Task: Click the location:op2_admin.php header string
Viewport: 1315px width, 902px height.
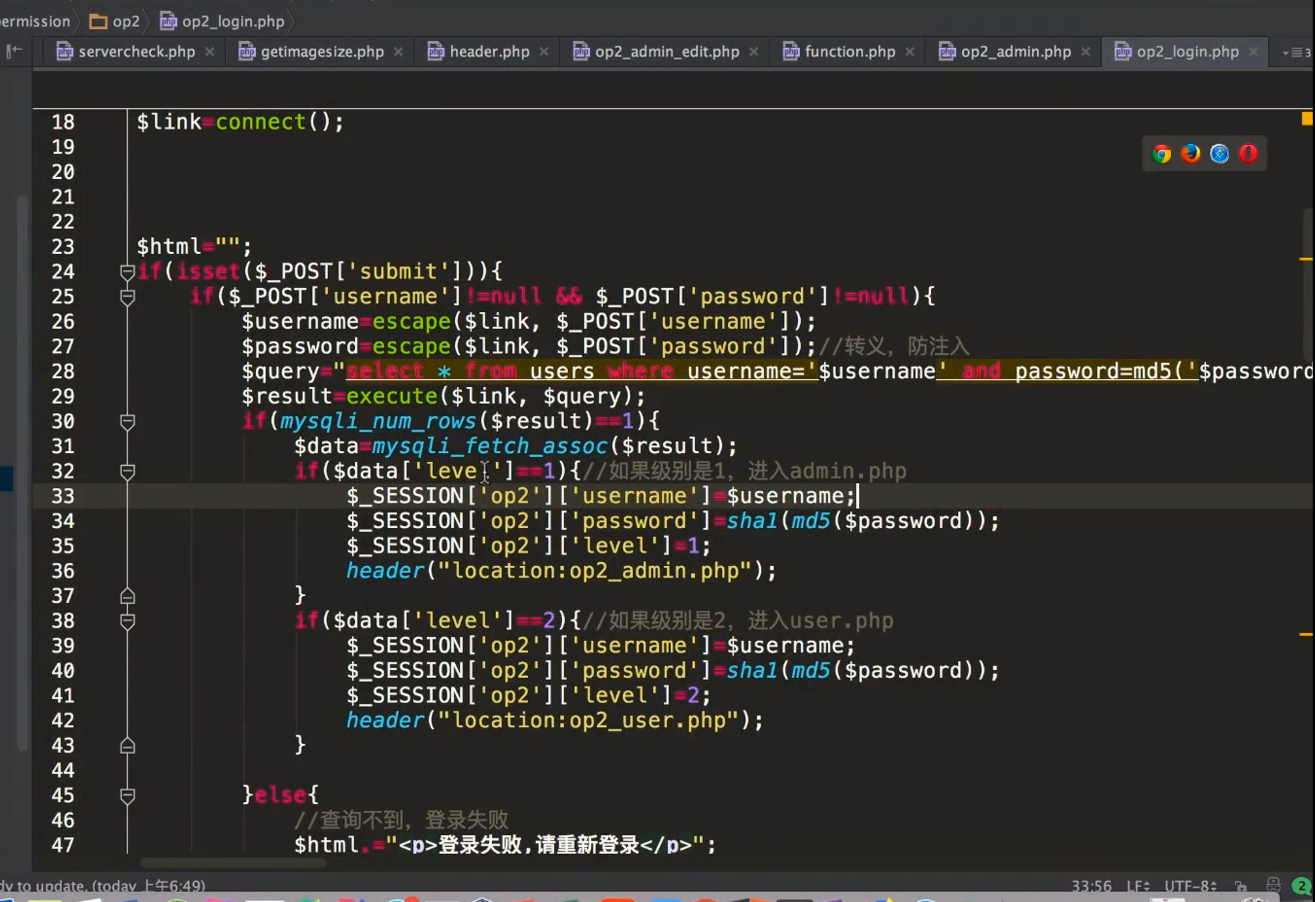Action: (x=601, y=571)
